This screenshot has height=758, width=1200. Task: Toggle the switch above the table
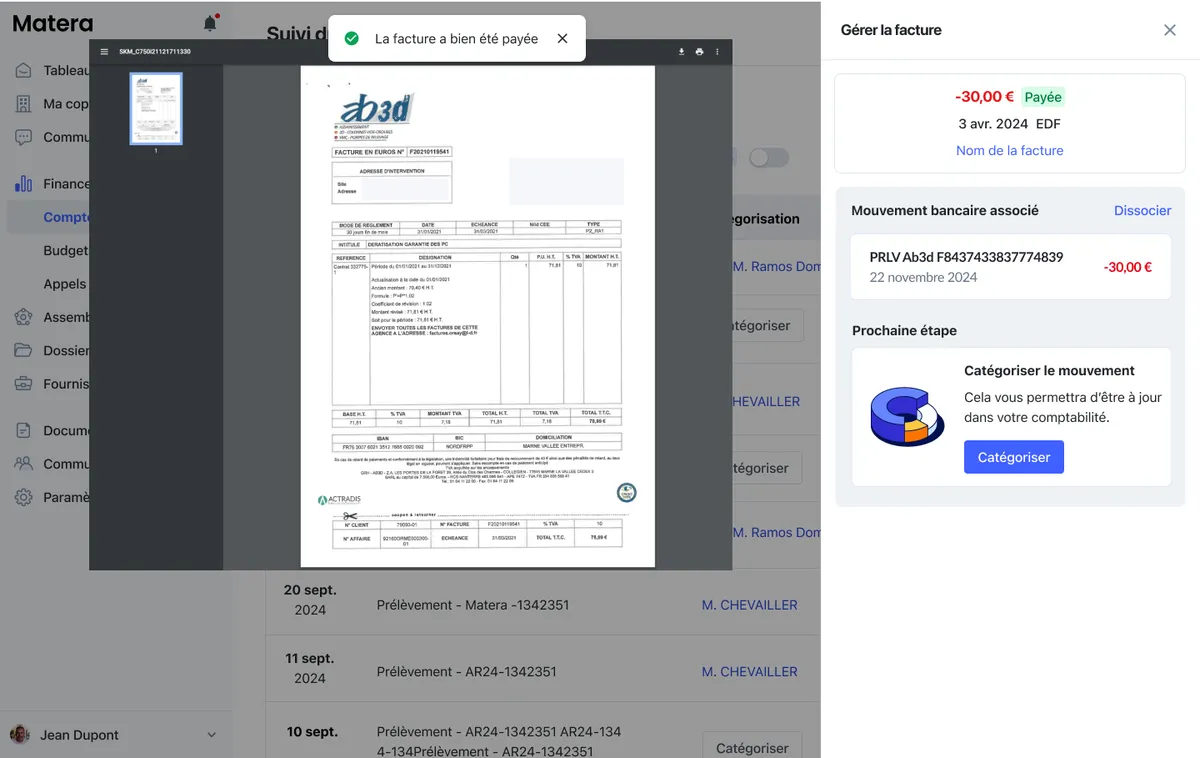point(768,158)
